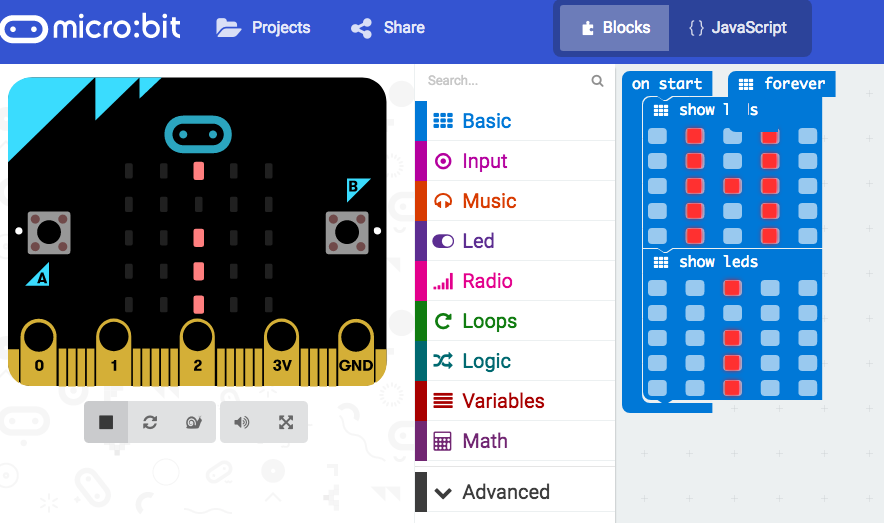884x523 pixels.
Task: Toggle the top-left LED in the second show leds block
Action: coord(657,288)
